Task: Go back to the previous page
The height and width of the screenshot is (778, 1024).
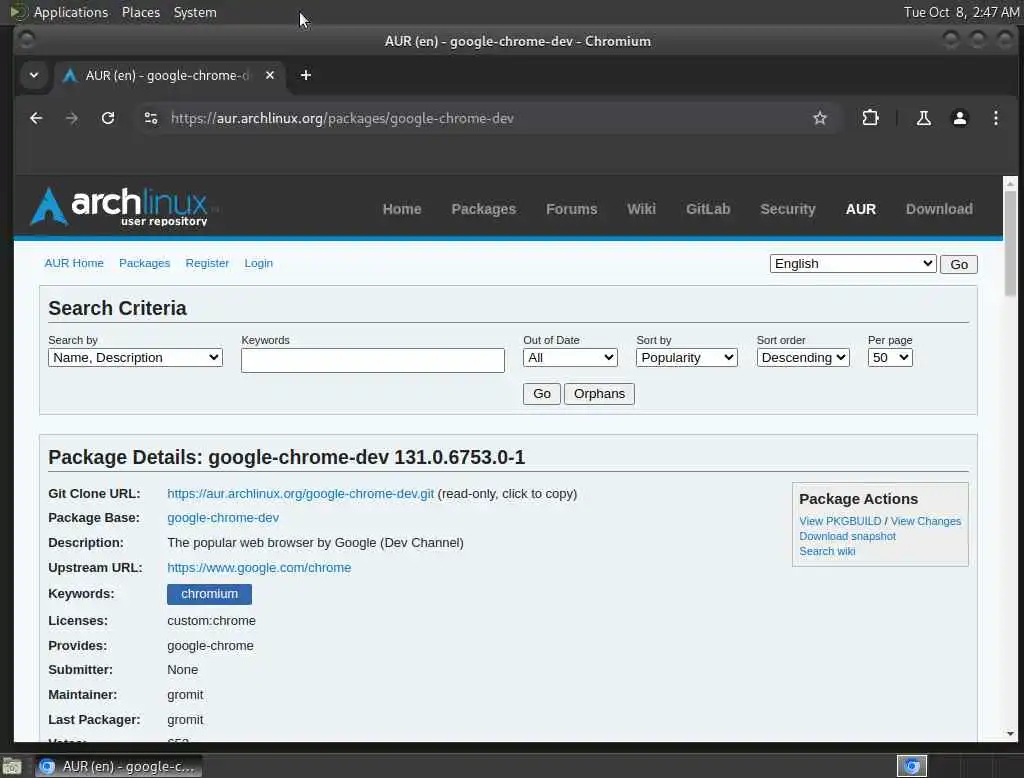Action: (x=36, y=118)
